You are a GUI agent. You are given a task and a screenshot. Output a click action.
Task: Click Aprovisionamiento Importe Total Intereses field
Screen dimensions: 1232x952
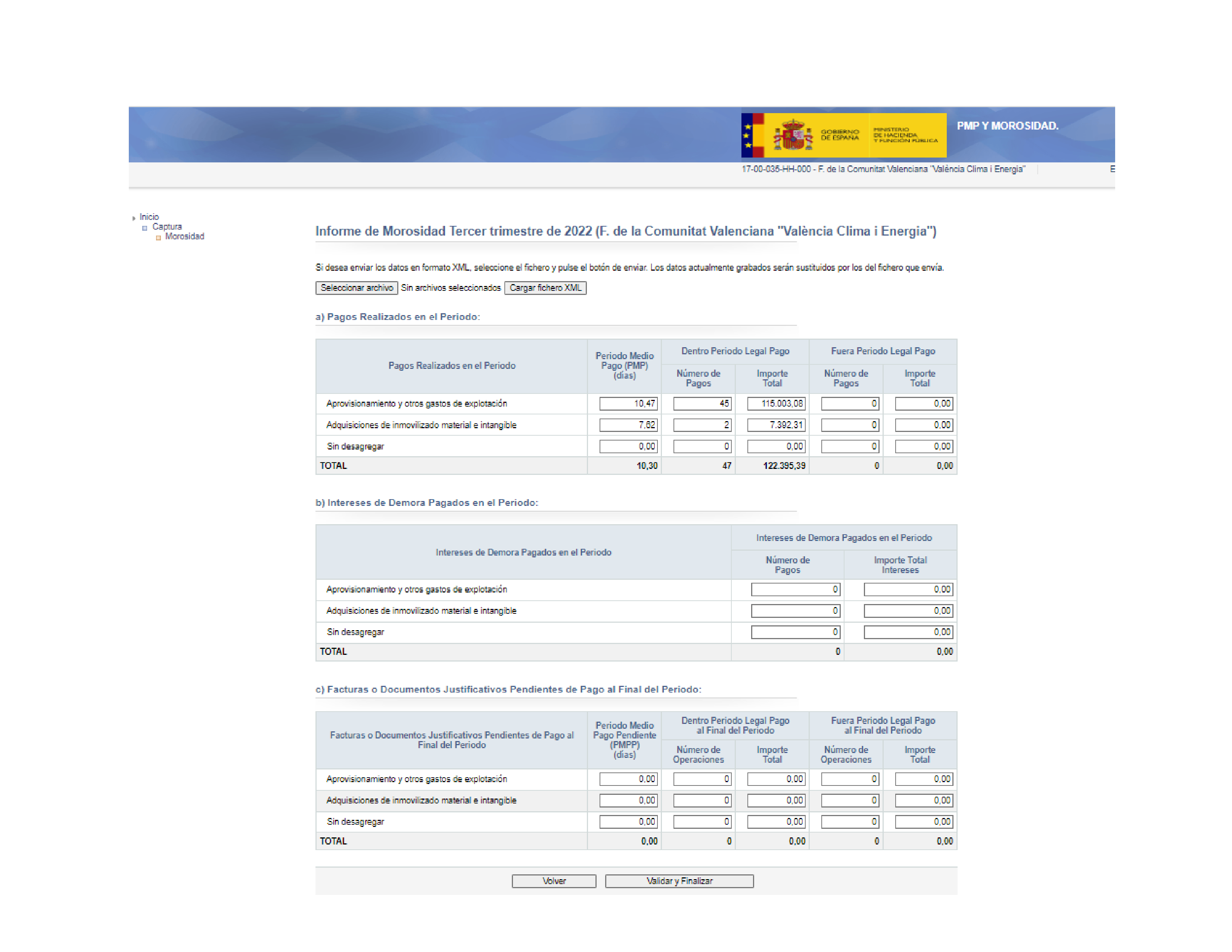click(908, 589)
